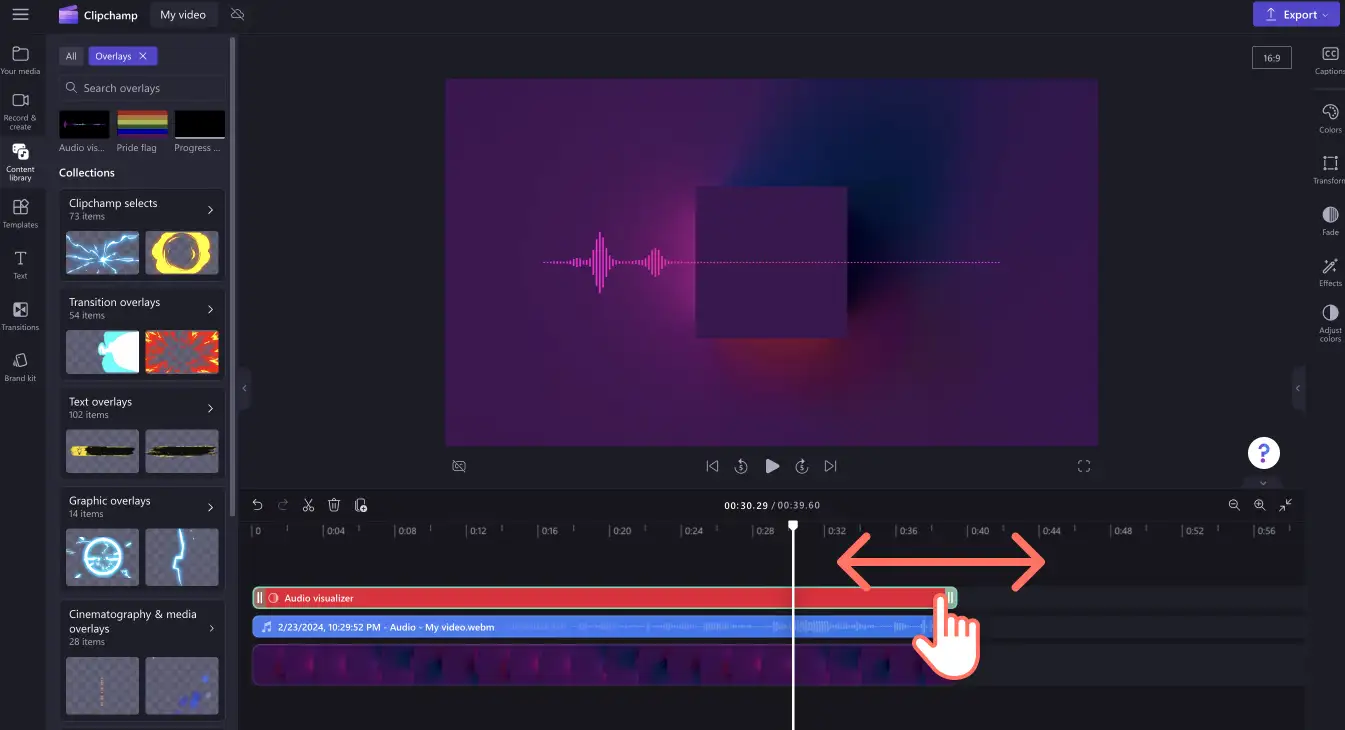Click the cloud sync off icon
The image size is (1345, 730).
[237, 14]
